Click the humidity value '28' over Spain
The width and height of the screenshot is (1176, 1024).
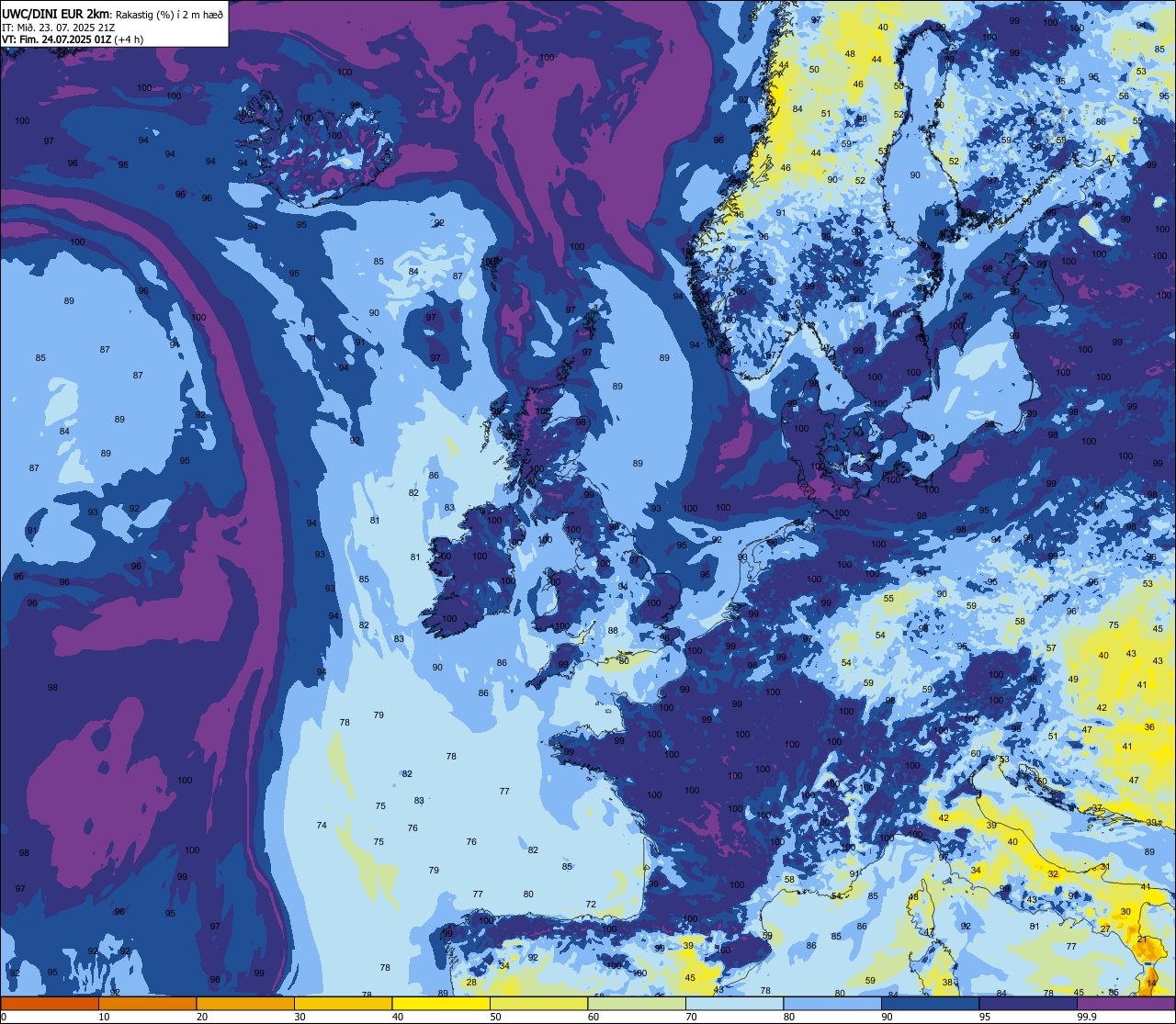coord(471,983)
